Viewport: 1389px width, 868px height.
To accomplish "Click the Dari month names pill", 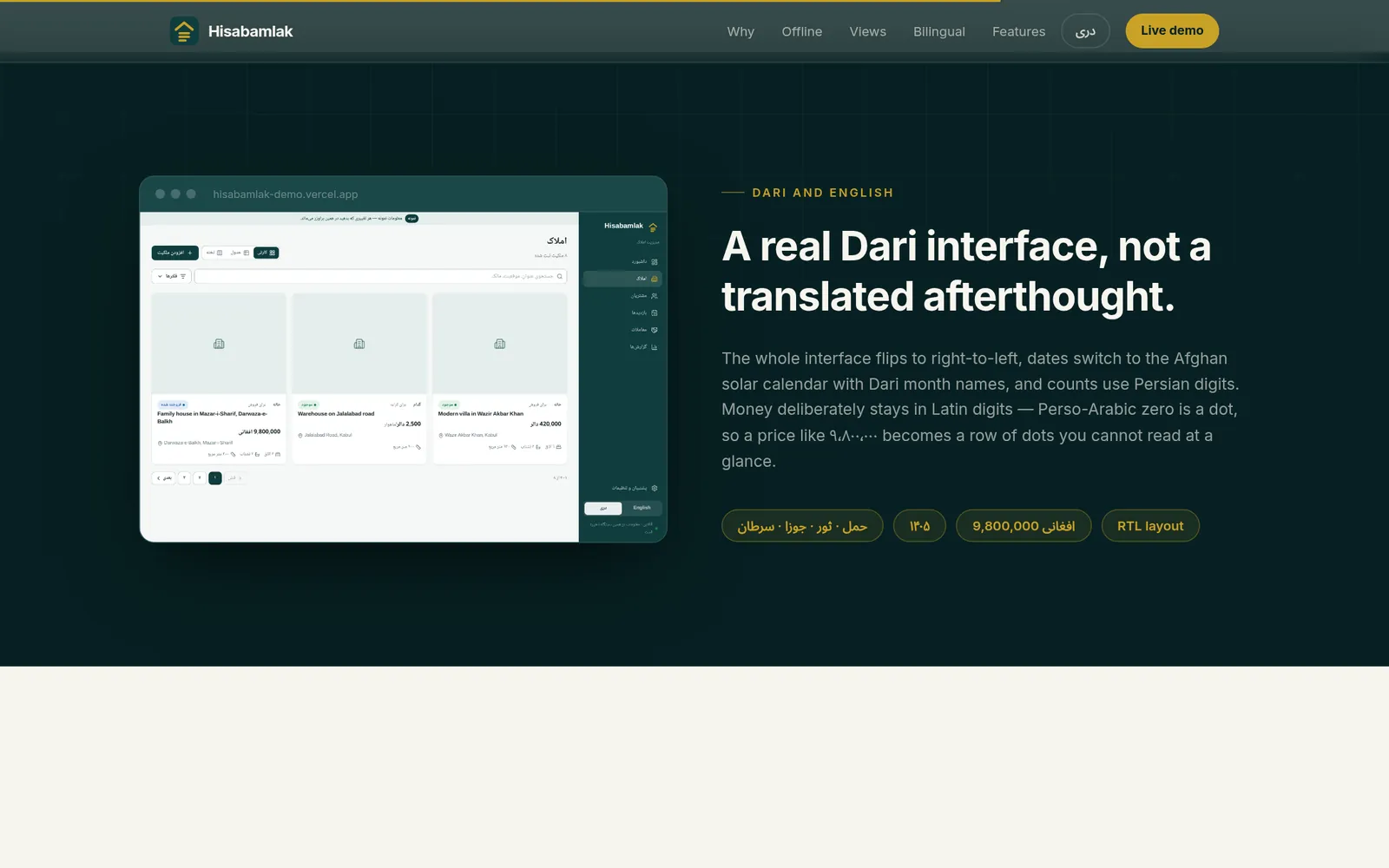I will tap(802, 526).
